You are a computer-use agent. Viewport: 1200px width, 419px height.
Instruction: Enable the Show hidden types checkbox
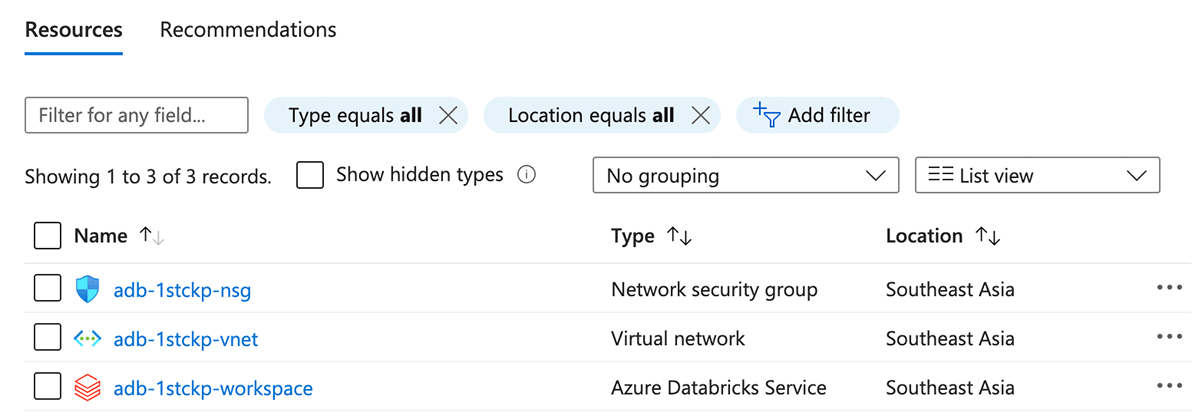pyautogui.click(x=310, y=175)
